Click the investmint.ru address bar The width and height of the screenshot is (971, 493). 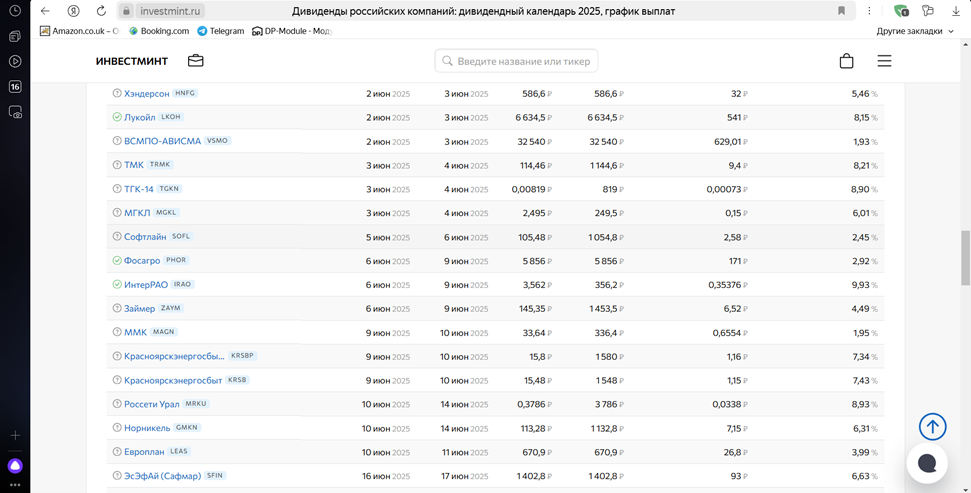[171, 11]
